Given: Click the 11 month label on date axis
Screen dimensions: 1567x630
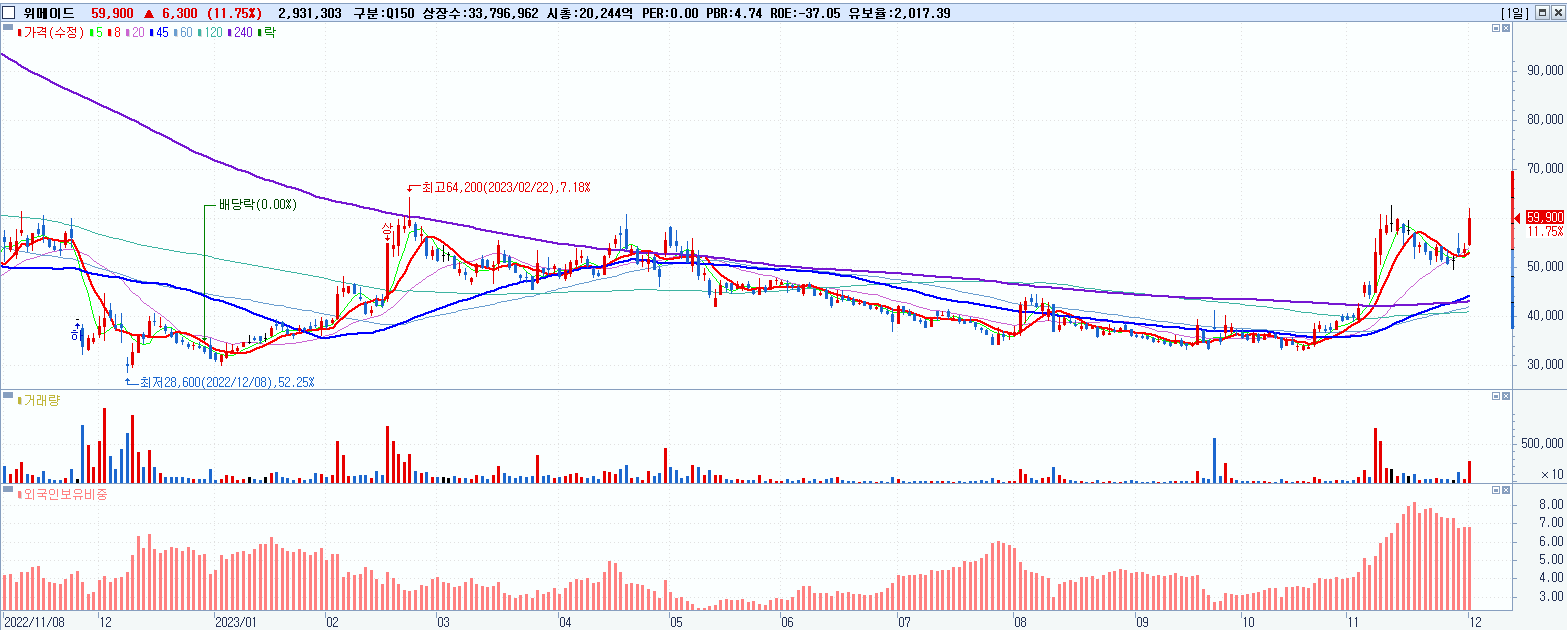Looking at the screenshot, I should [1352, 621].
